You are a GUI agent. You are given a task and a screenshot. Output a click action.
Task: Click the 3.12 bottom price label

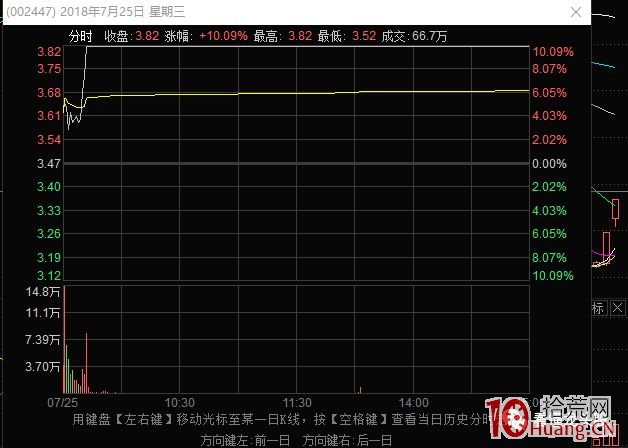[49, 275]
